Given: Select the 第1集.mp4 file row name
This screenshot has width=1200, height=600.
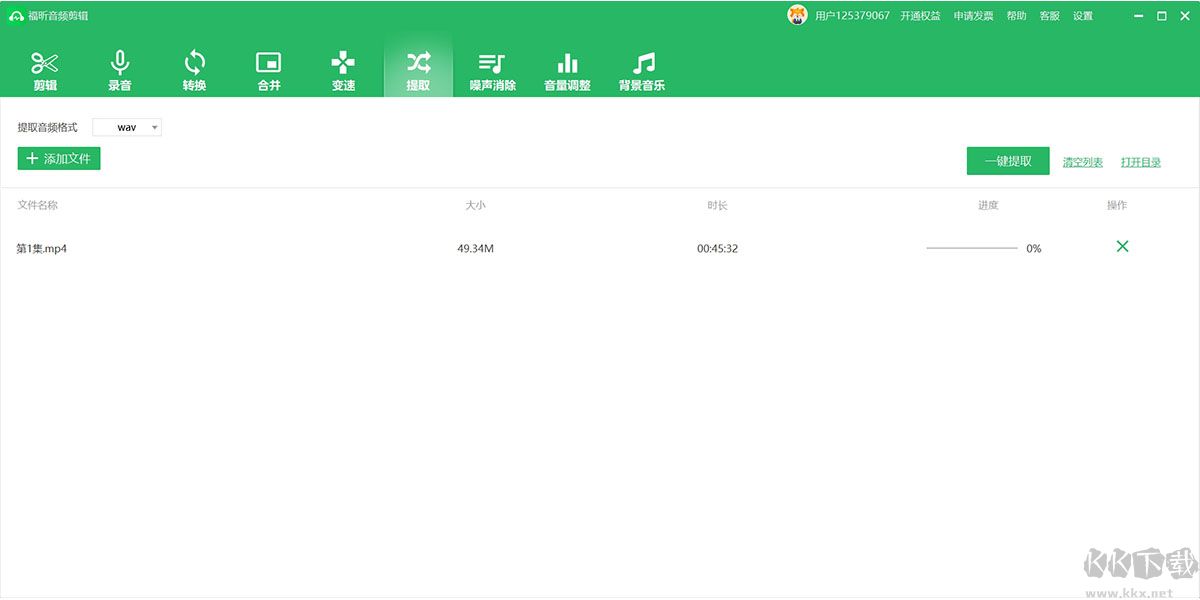Looking at the screenshot, I should (42, 248).
